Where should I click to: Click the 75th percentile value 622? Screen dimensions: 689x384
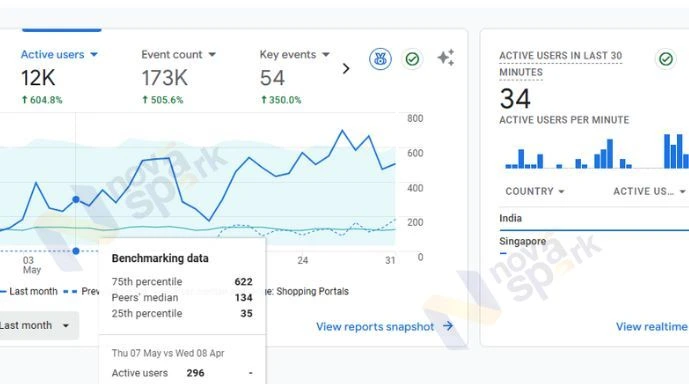(x=243, y=282)
